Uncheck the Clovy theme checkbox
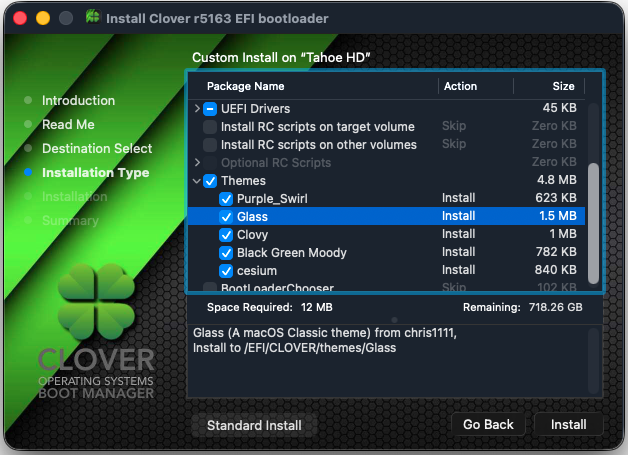 226,235
